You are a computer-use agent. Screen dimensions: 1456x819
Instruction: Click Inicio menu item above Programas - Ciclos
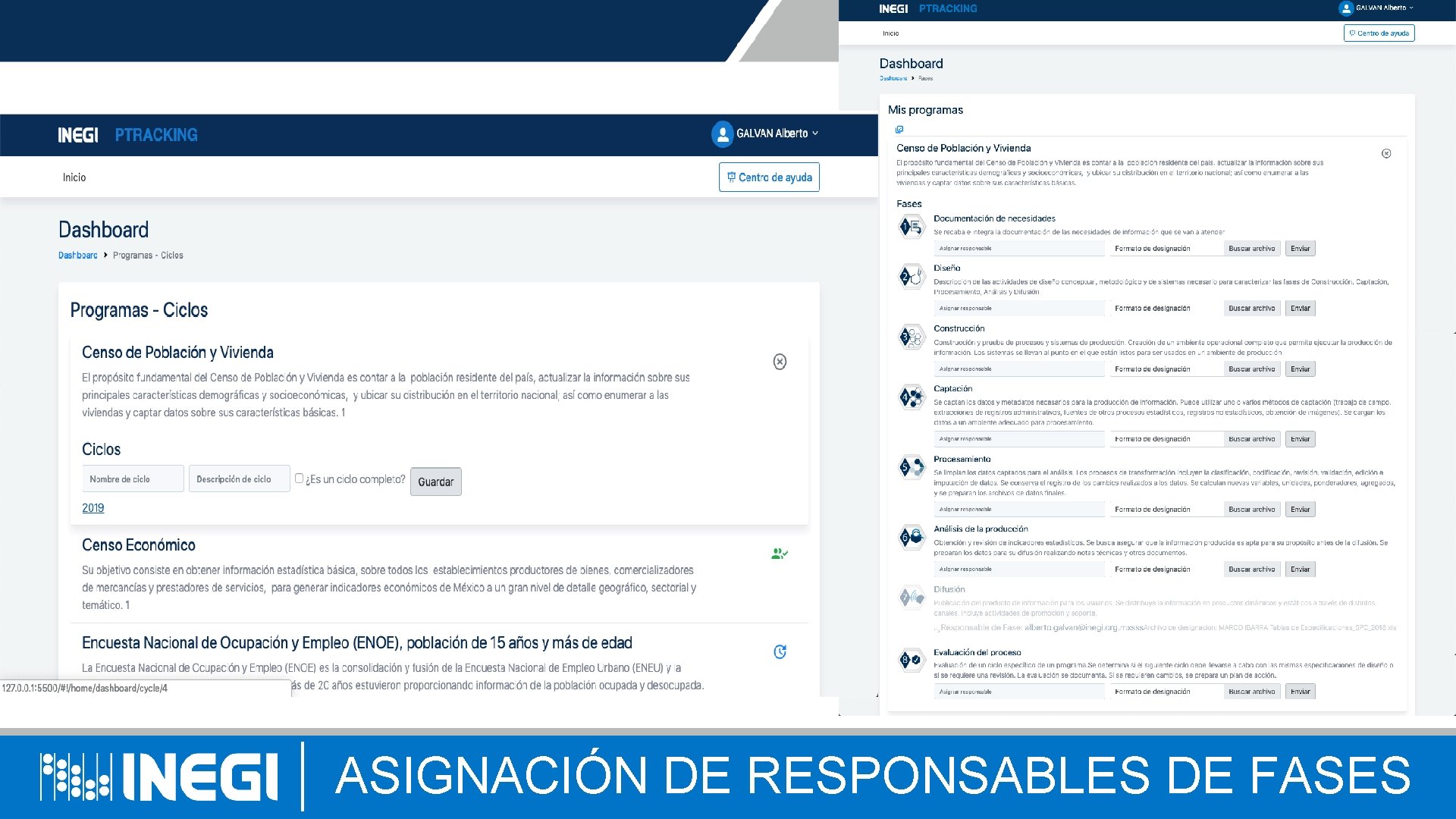[74, 177]
